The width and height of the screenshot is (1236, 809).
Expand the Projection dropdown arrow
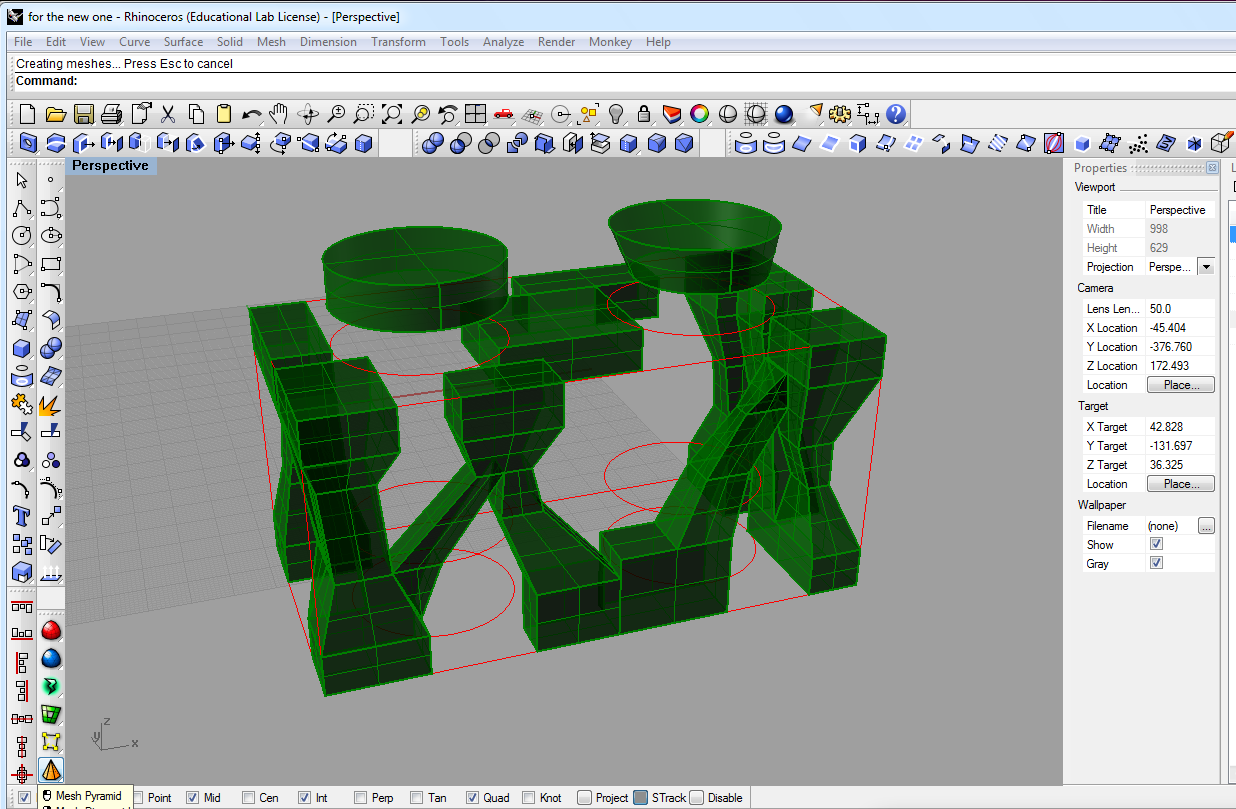click(x=1205, y=267)
